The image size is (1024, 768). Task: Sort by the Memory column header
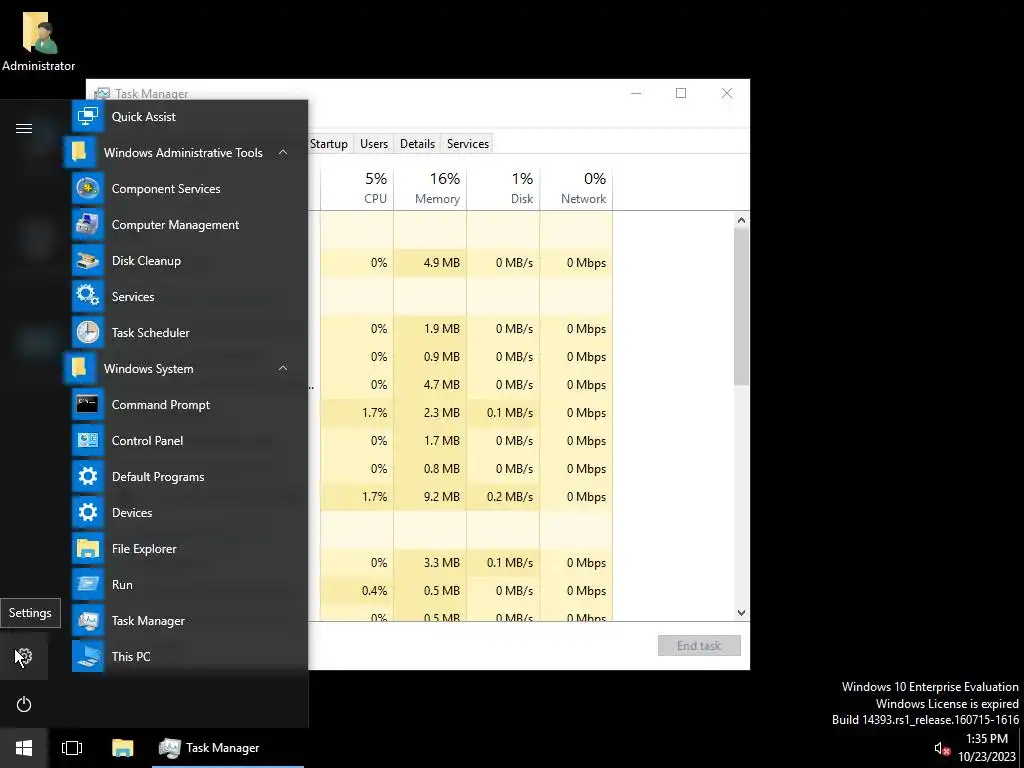tap(430, 187)
